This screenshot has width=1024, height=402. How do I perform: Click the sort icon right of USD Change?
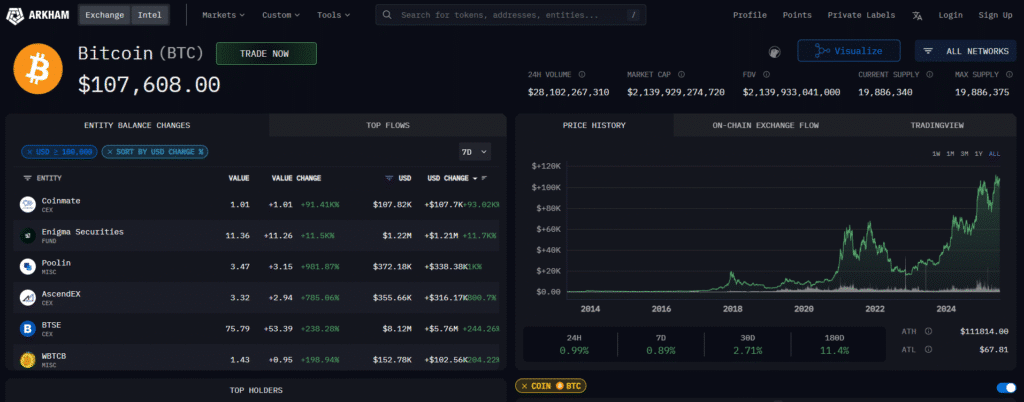coord(485,178)
